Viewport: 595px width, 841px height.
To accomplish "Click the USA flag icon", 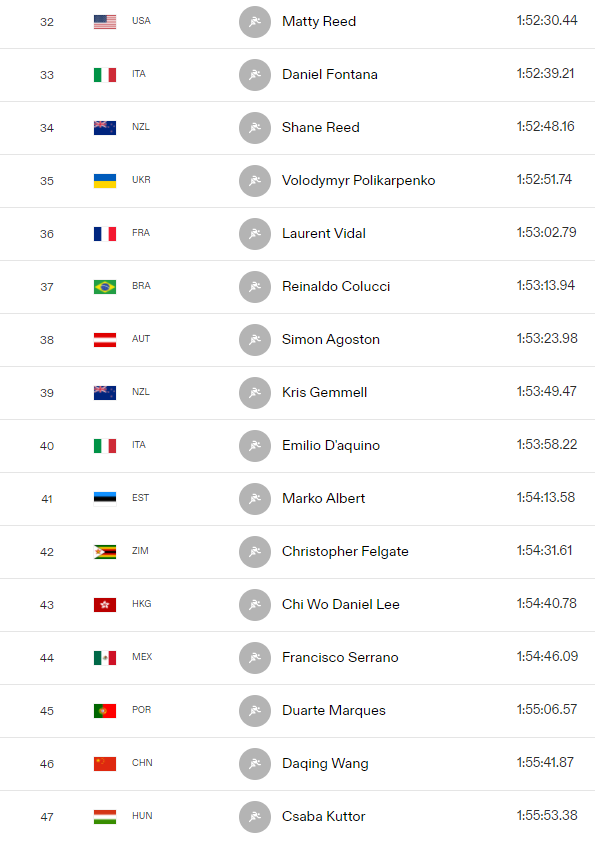I will point(105,22).
